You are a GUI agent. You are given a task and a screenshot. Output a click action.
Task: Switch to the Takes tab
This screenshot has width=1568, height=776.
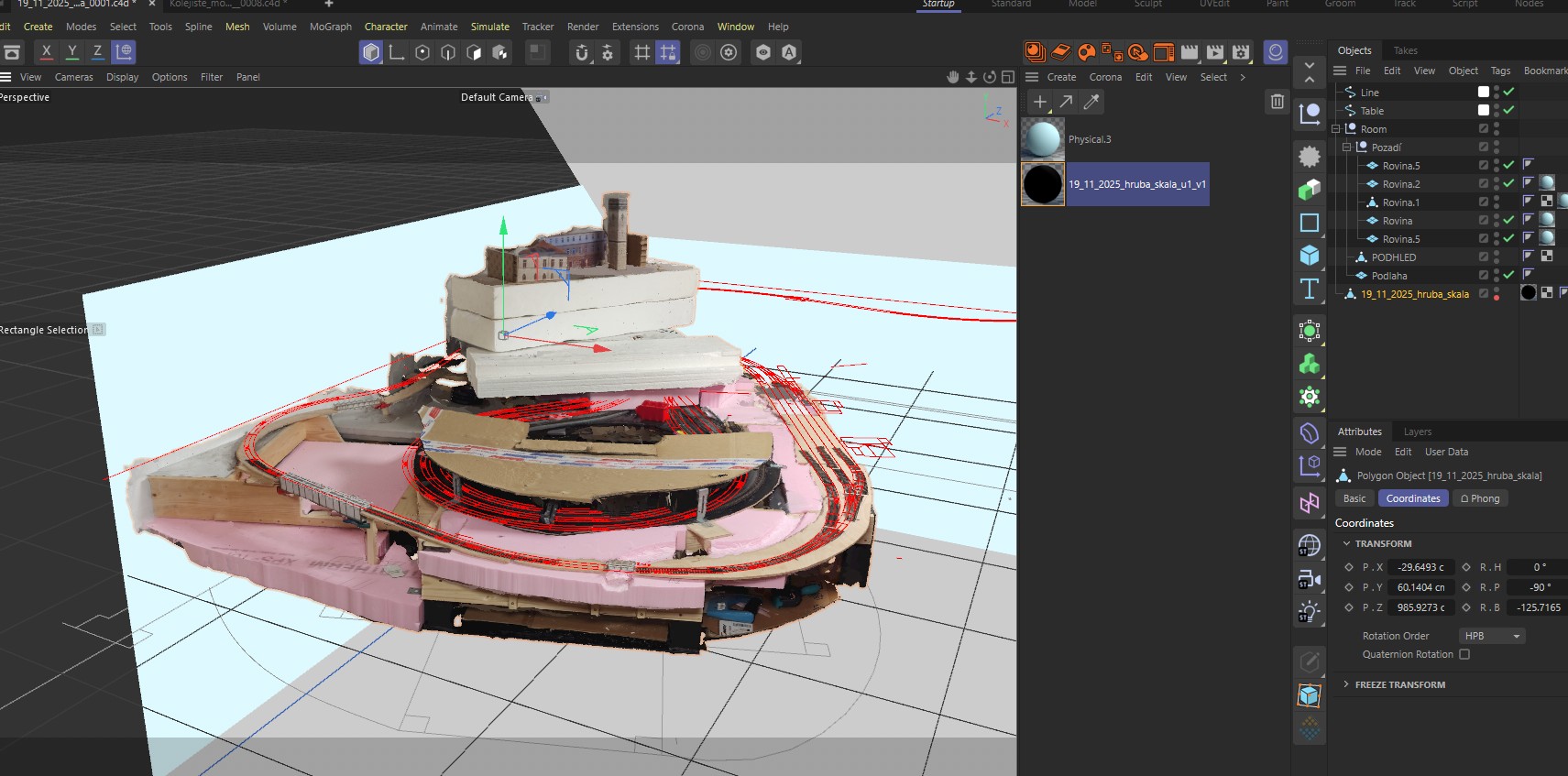point(1405,50)
